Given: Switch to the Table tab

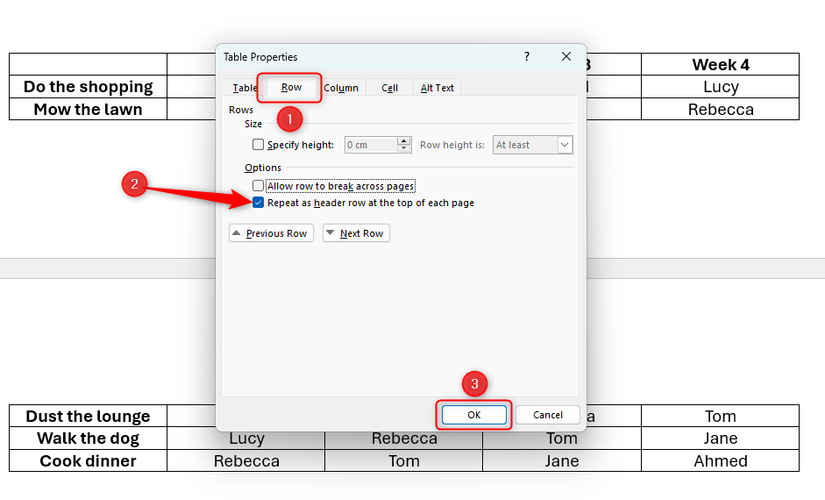Looking at the screenshot, I should coord(245,88).
